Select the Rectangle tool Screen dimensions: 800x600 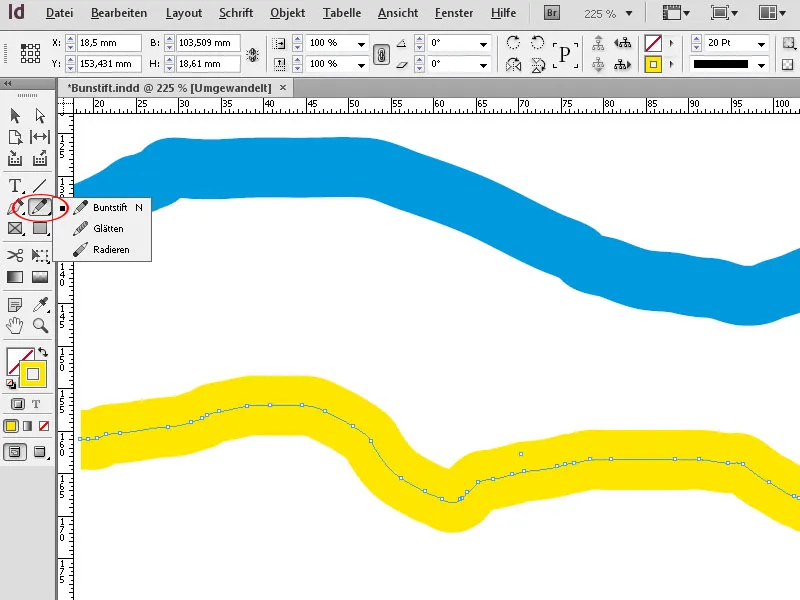40,228
